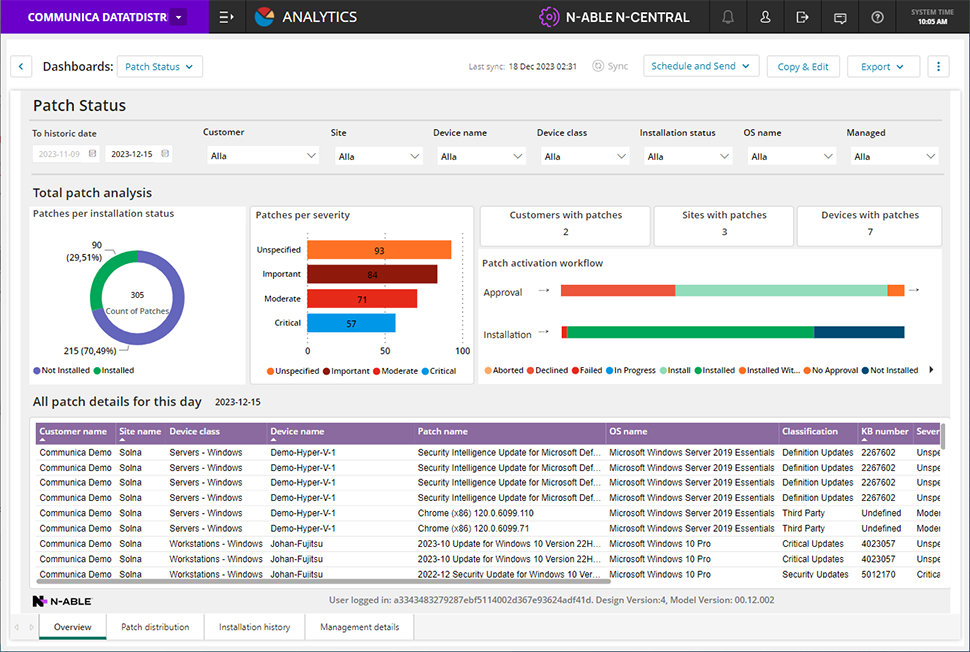Click the Sync refresh icon
Viewport: 970px width, 652px height.
[598, 66]
